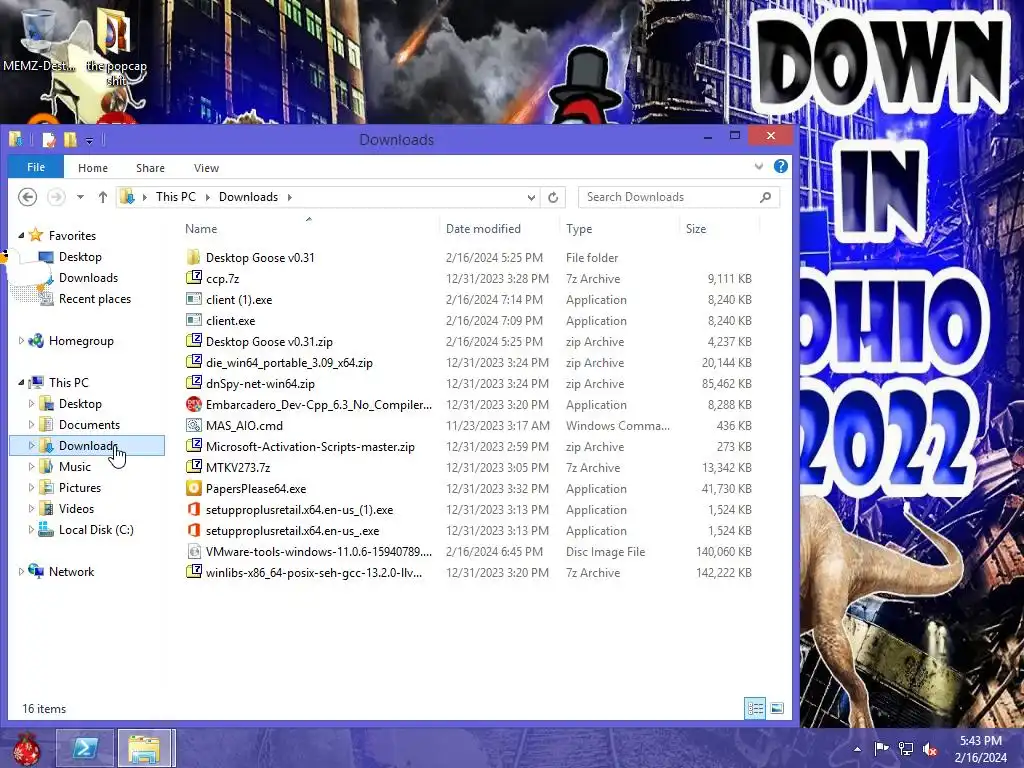Switch to Large icons view button
Image resolution: width=1024 pixels, height=768 pixels.
(777, 709)
